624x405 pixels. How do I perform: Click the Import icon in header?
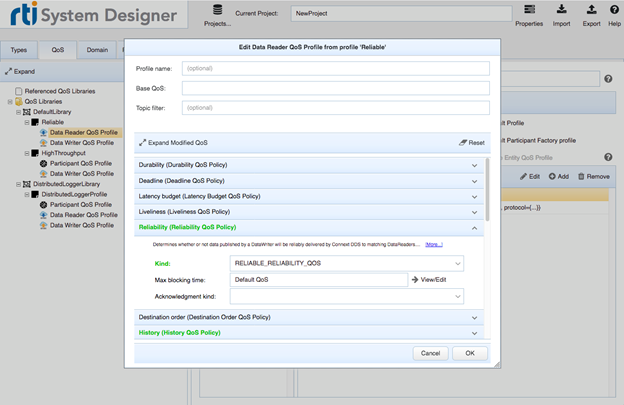click(561, 12)
